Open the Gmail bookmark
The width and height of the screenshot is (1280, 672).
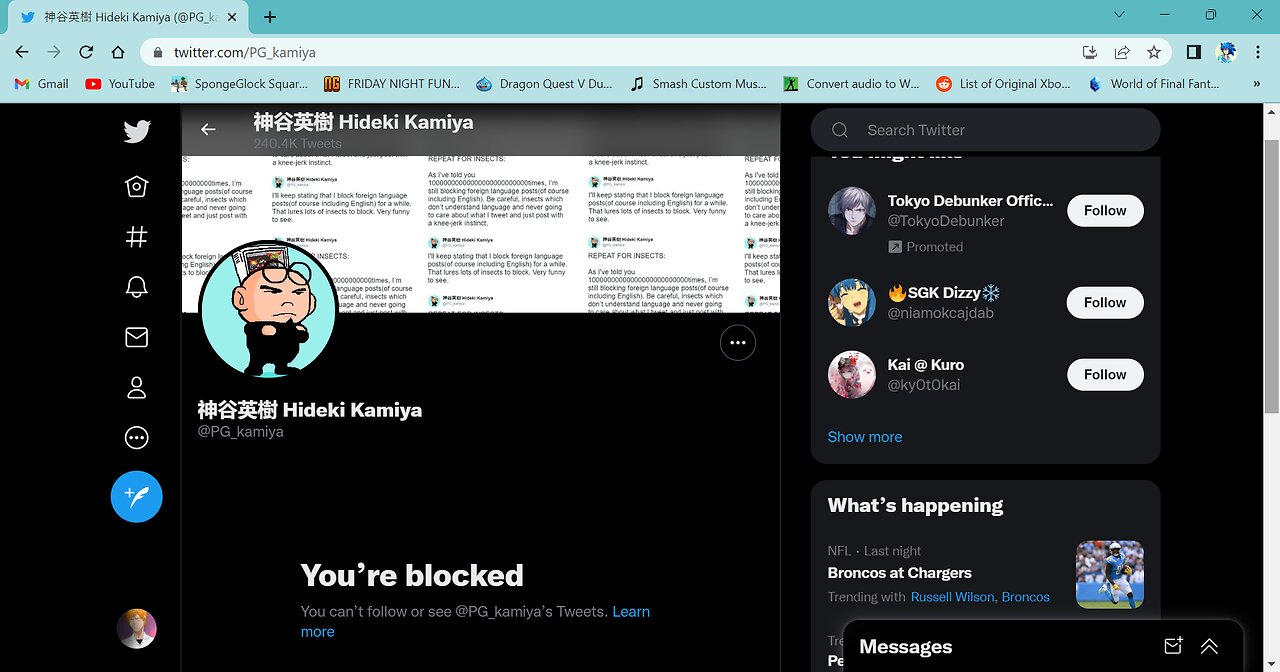[42, 84]
